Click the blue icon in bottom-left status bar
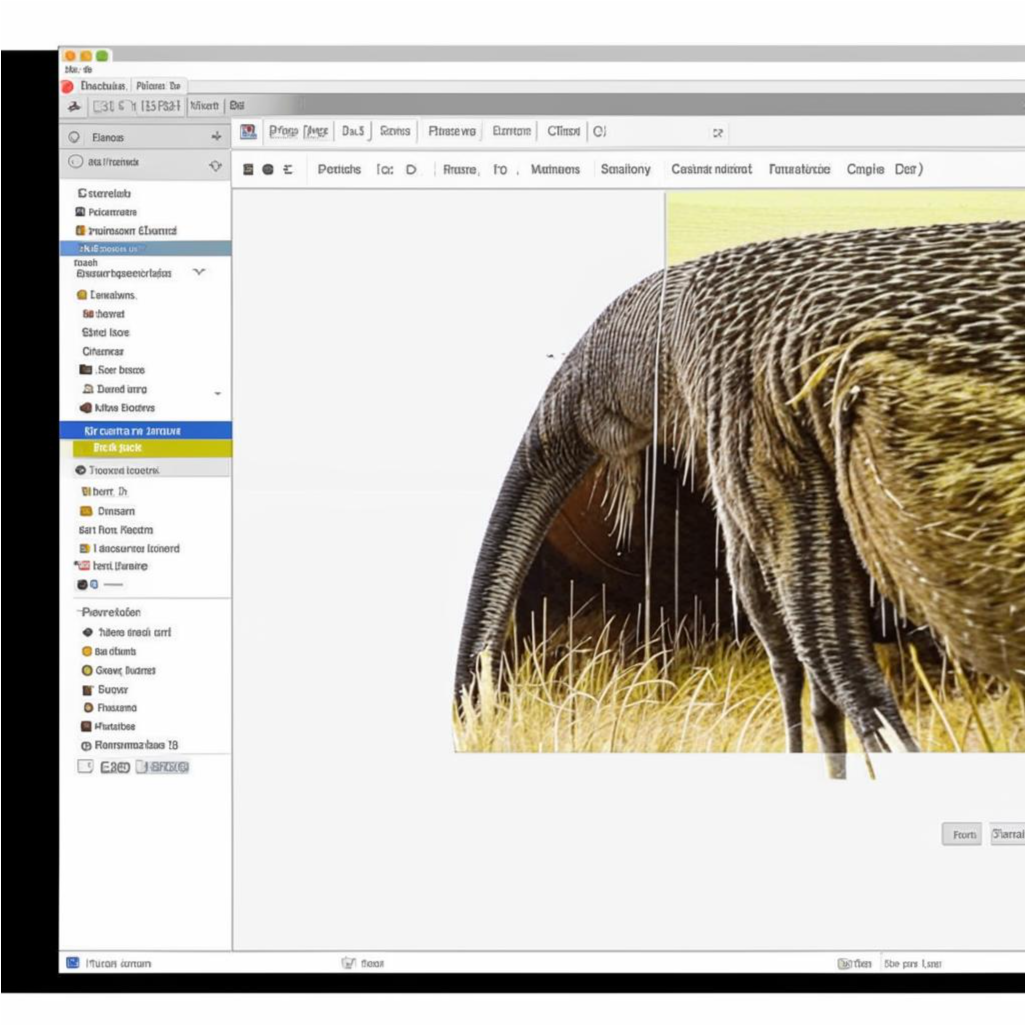This screenshot has width=1026, height=1026. click(x=73, y=963)
